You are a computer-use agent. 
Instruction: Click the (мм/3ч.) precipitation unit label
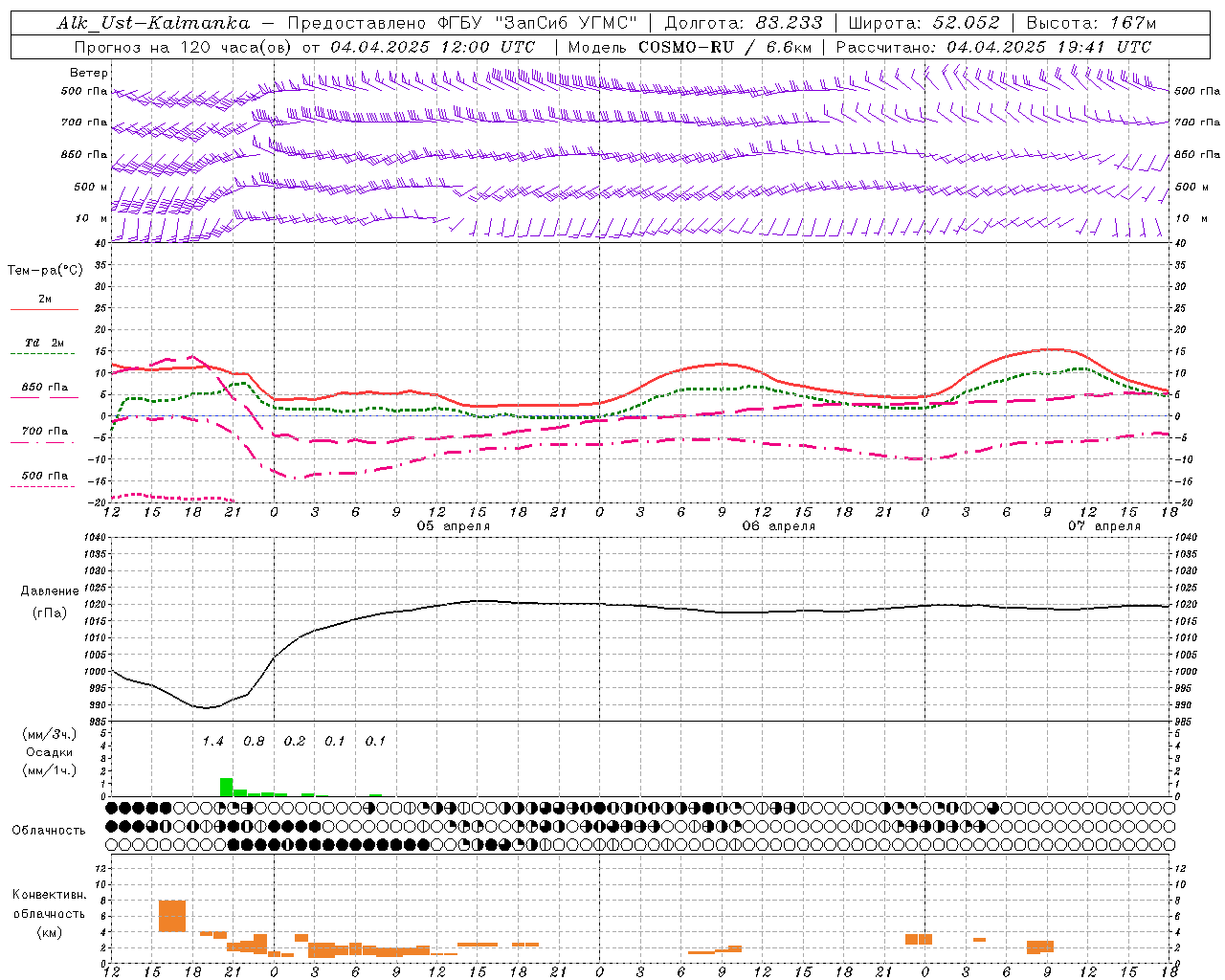pos(49,734)
